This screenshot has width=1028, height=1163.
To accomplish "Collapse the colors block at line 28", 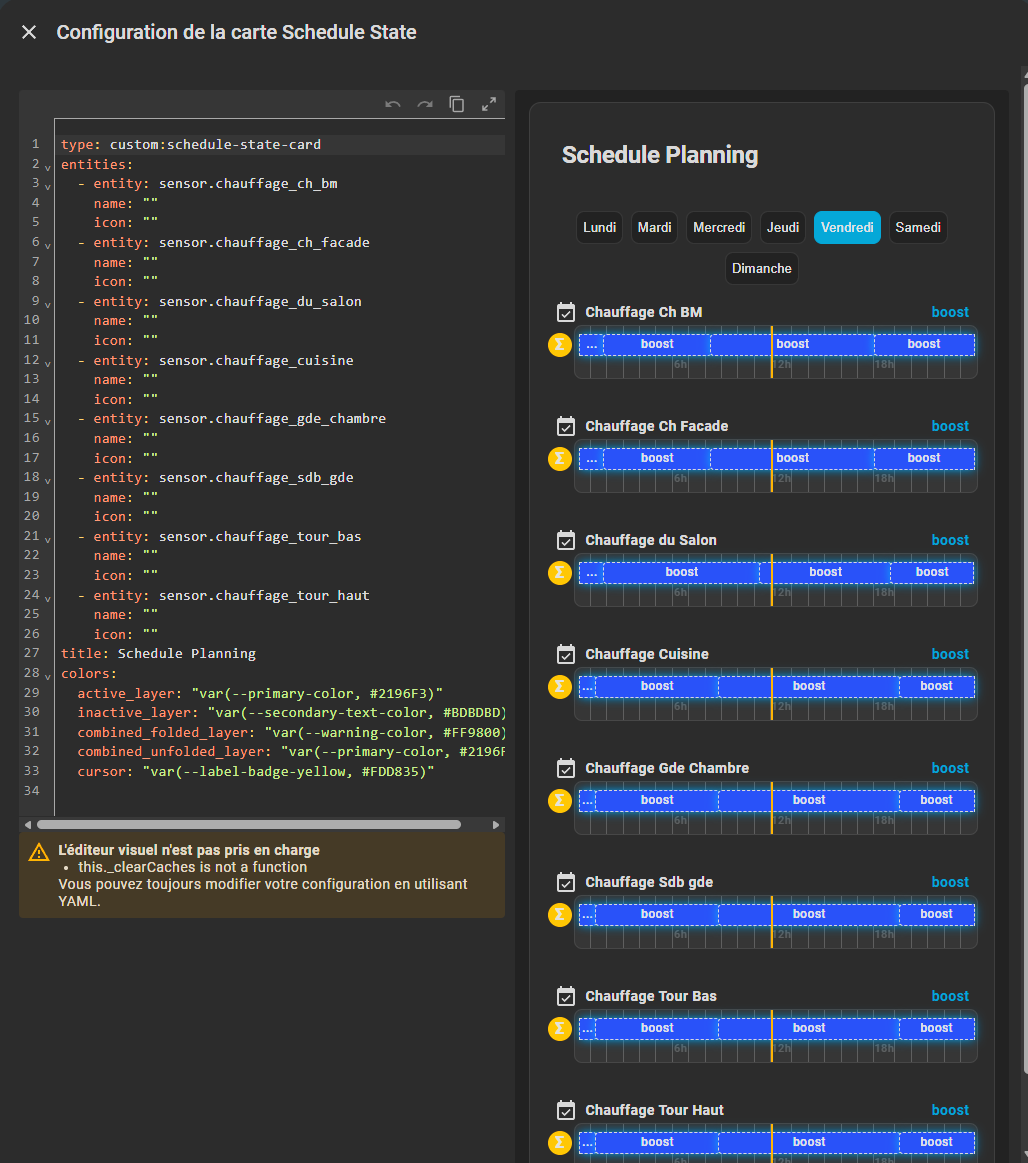I will pyautogui.click(x=47, y=675).
